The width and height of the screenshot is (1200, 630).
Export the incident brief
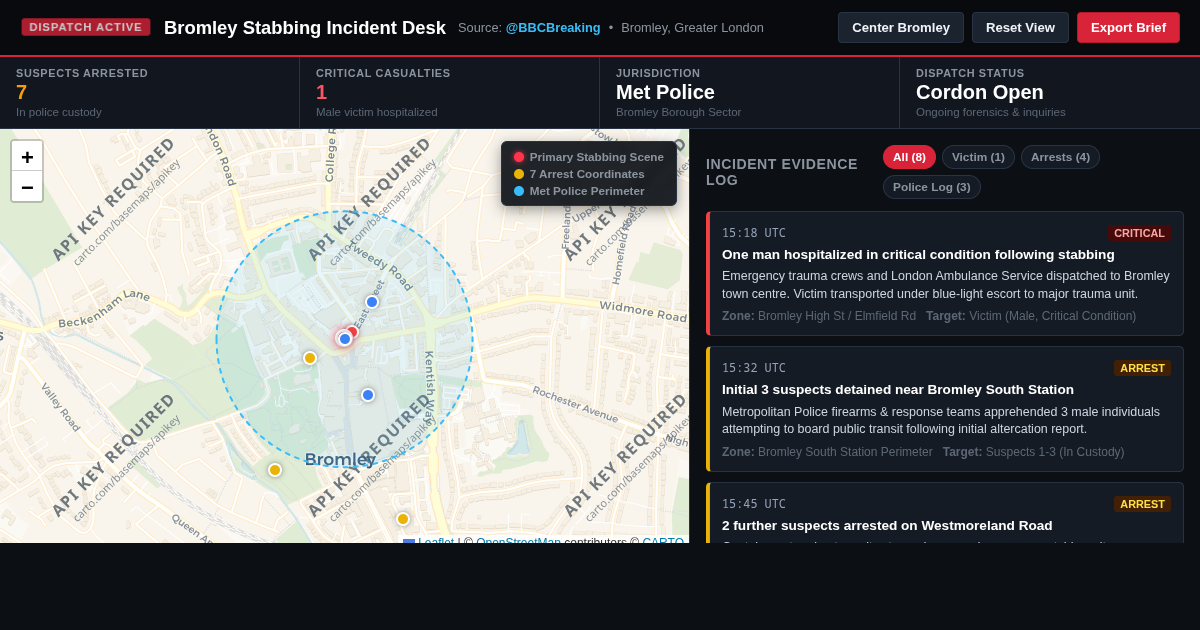click(1128, 27)
